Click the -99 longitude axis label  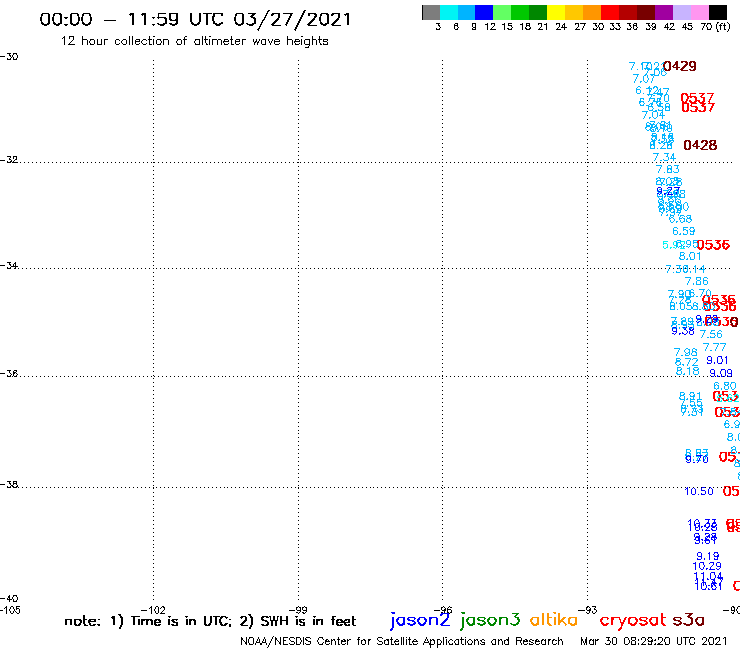298,610
